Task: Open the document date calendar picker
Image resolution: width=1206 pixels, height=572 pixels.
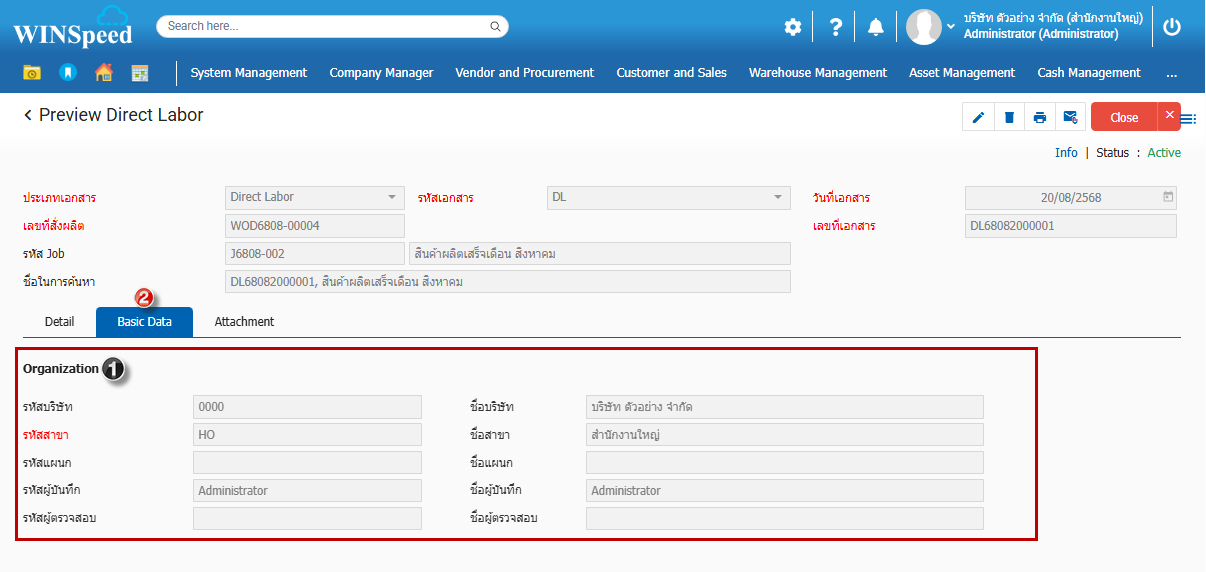Action: 1168,197
